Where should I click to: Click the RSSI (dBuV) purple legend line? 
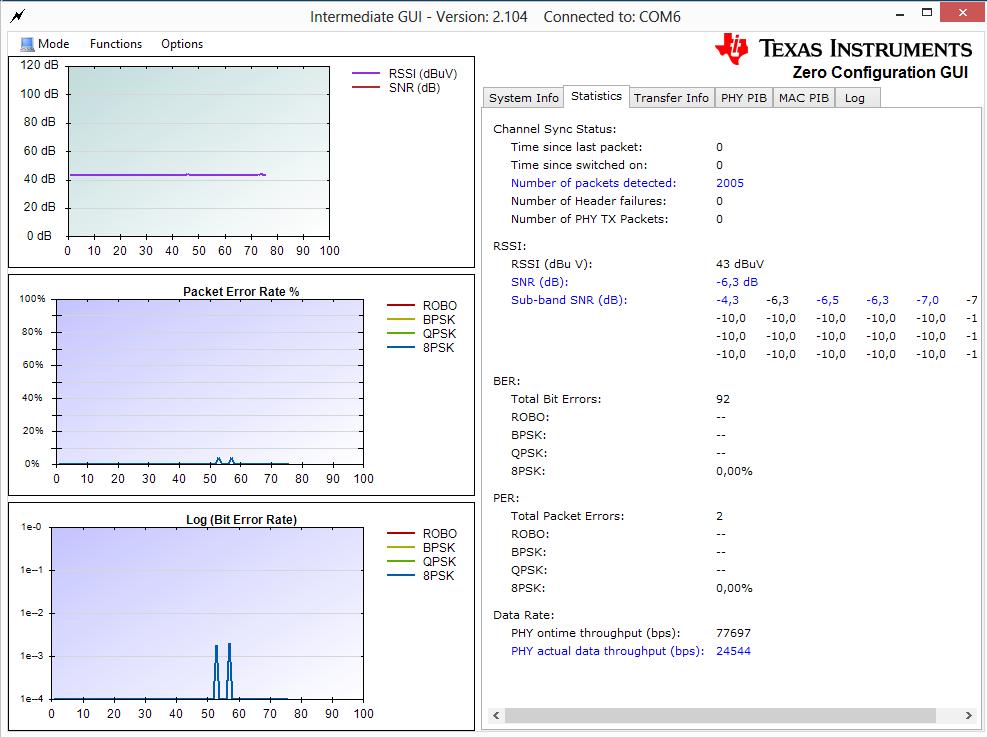[366, 74]
